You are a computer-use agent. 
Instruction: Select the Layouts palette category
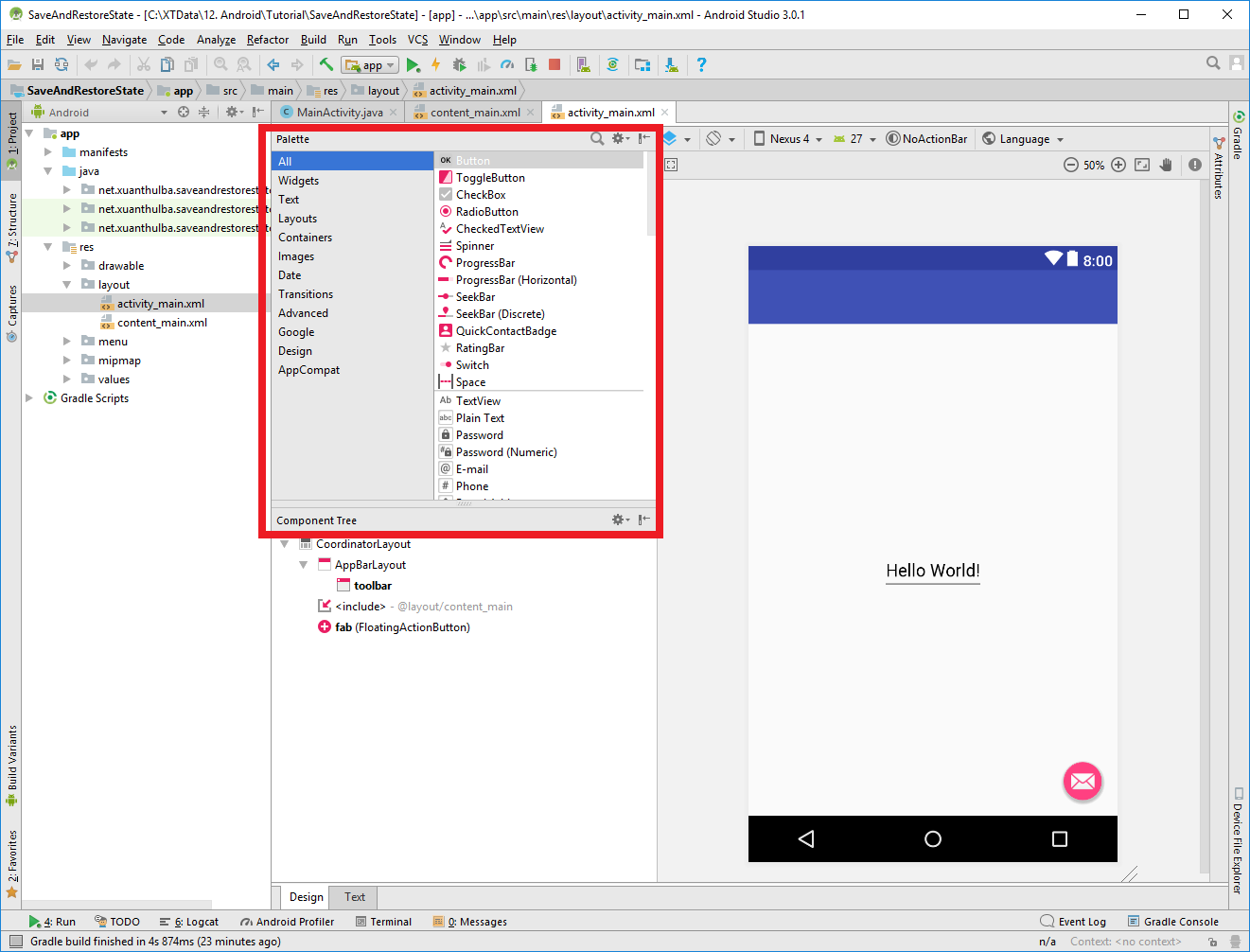(x=352, y=218)
